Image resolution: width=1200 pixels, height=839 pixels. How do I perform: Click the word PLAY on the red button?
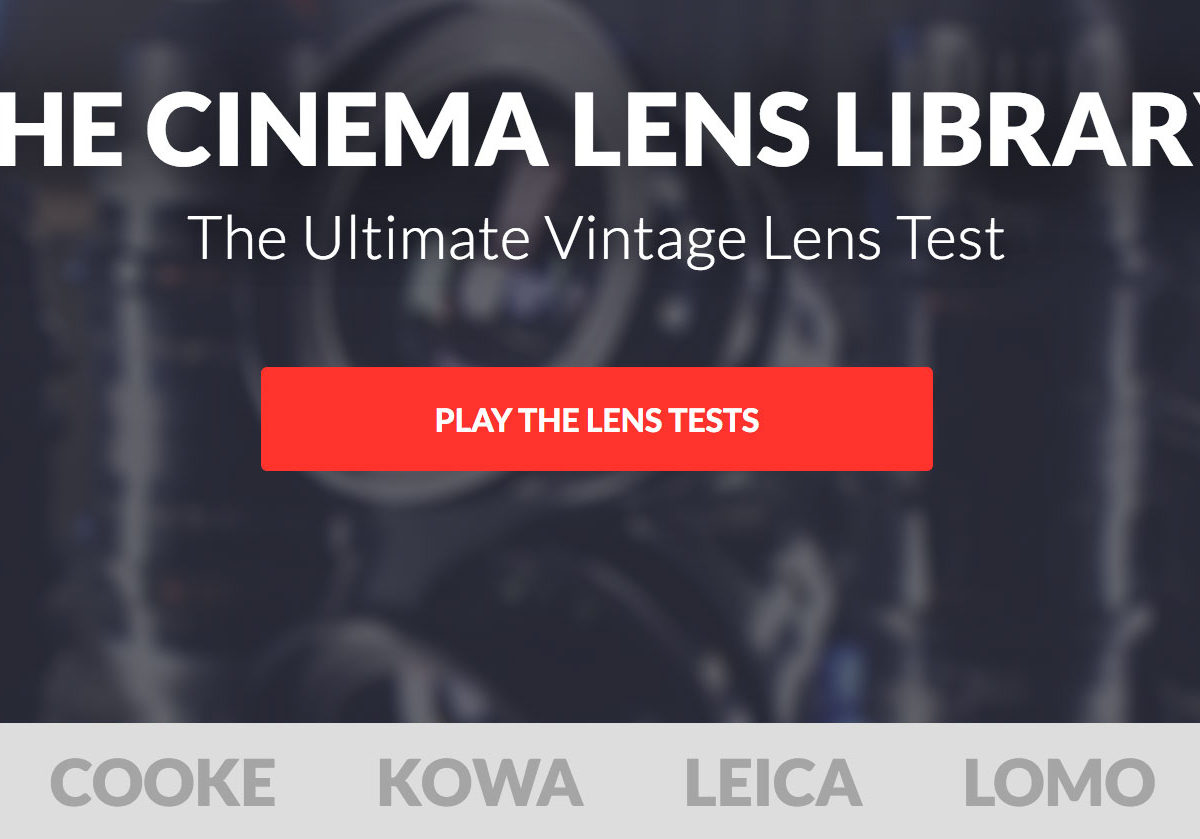pyautogui.click(x=475, y=420)
